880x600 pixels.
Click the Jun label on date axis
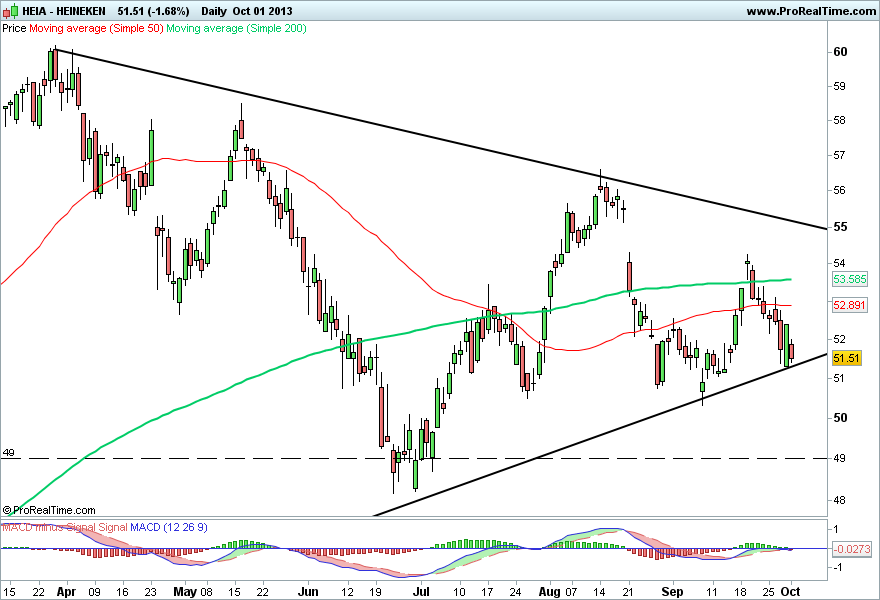point(308,592)
